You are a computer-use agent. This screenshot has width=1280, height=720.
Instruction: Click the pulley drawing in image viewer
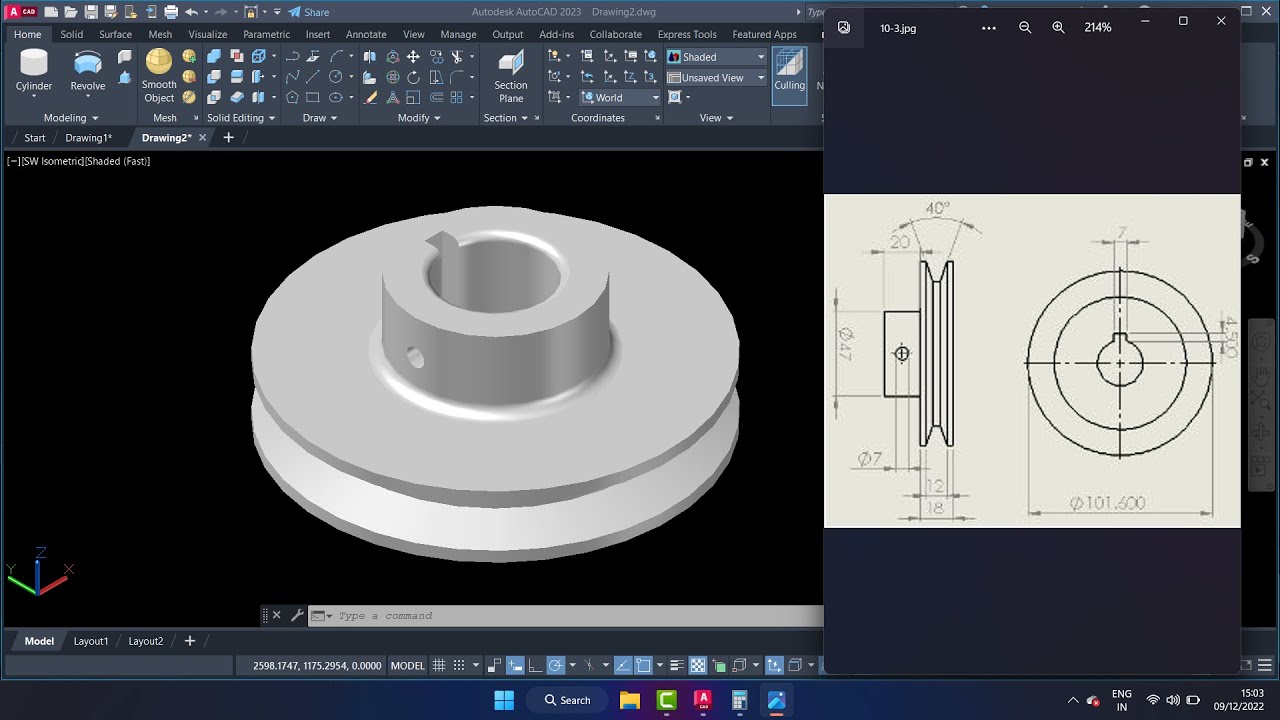point(1032,360)
